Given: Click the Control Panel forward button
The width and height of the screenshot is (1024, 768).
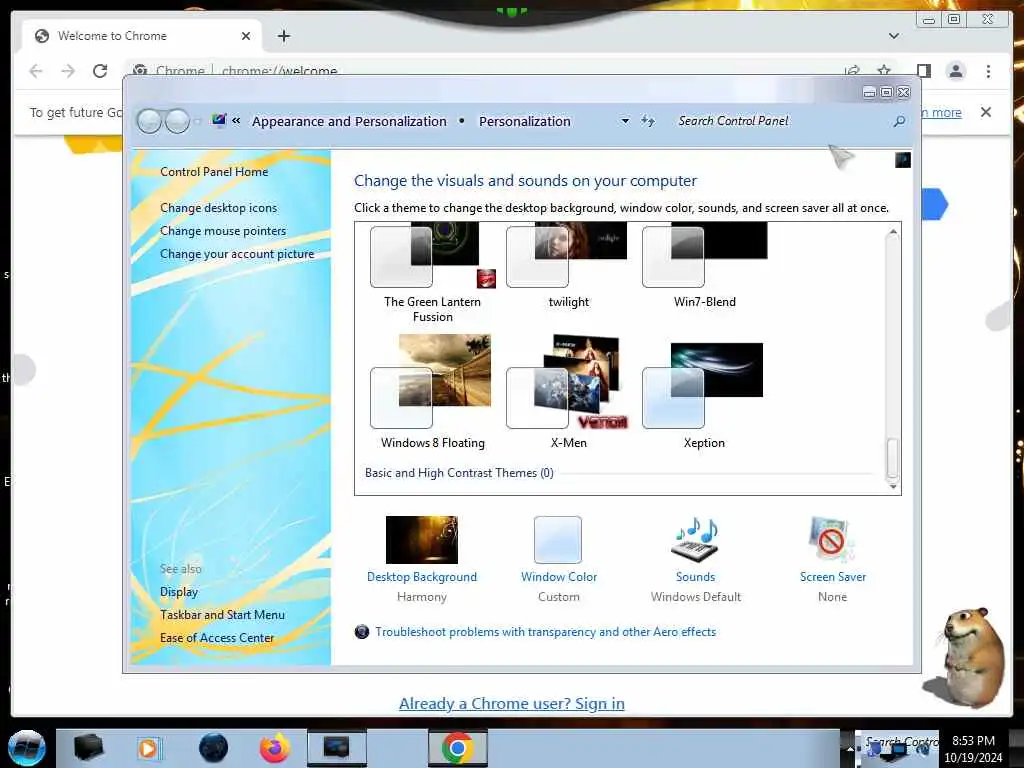Looking at the screenshot, I should (177, 121).
